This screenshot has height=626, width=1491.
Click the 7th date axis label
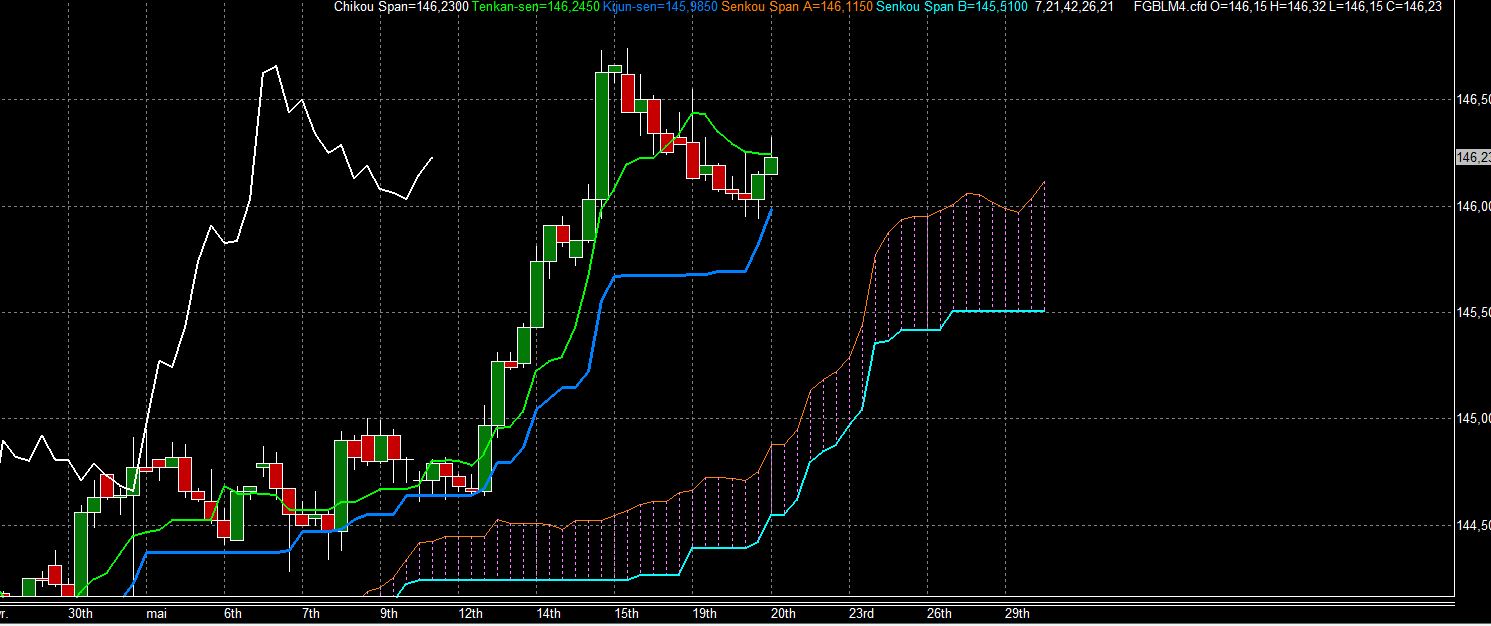[311, 613]
